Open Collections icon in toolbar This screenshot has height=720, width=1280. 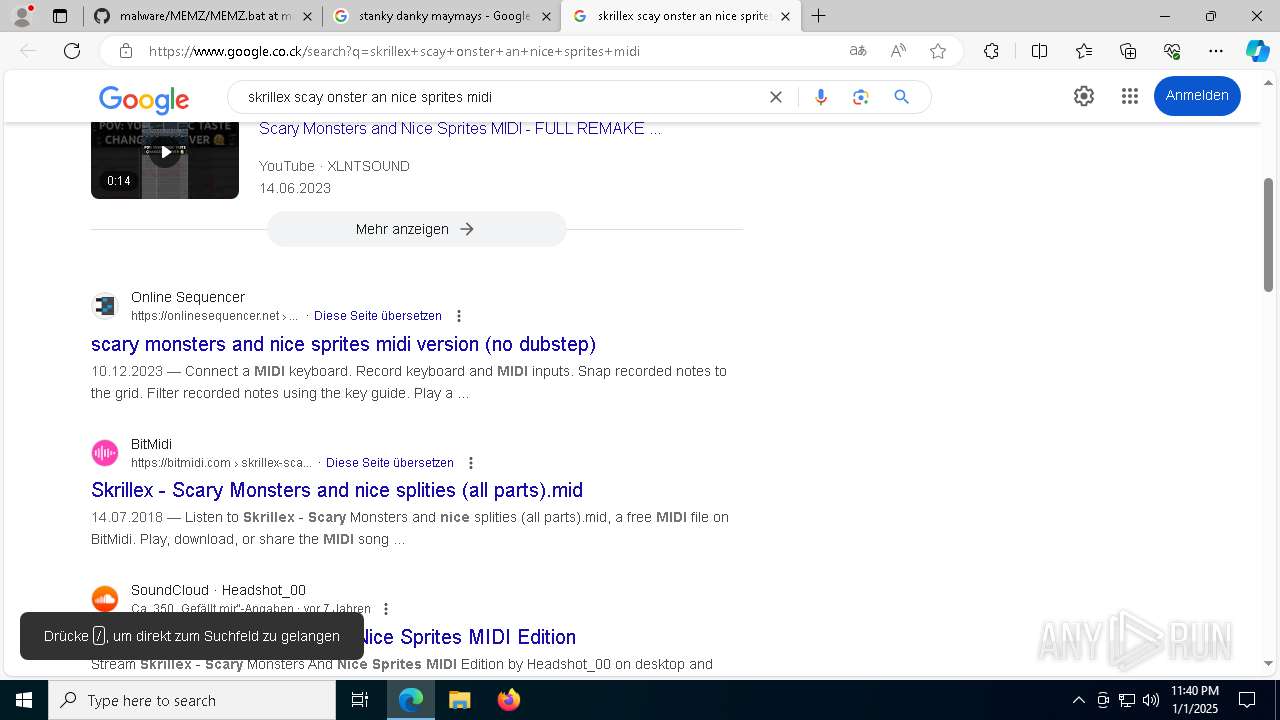click(1128, 51)
